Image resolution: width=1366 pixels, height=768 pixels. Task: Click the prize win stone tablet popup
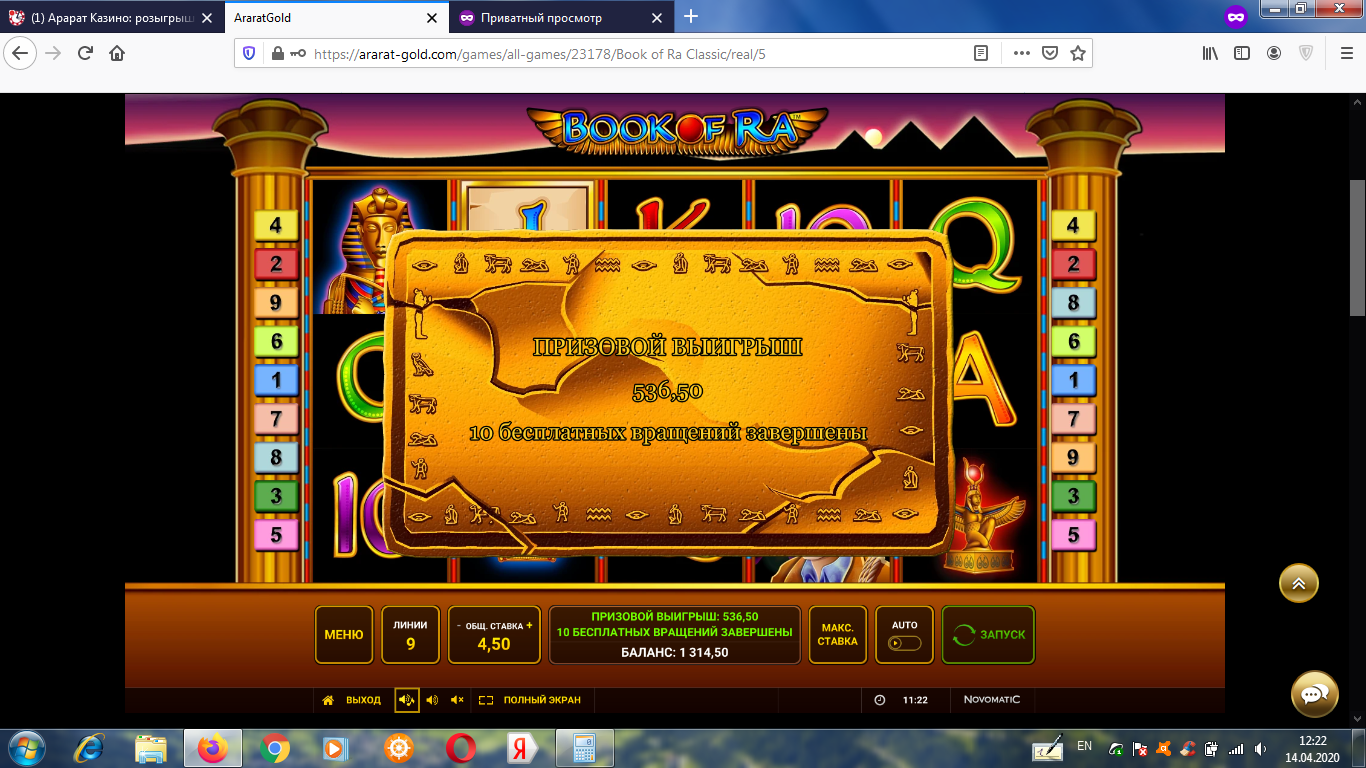(x=668, y=393)
